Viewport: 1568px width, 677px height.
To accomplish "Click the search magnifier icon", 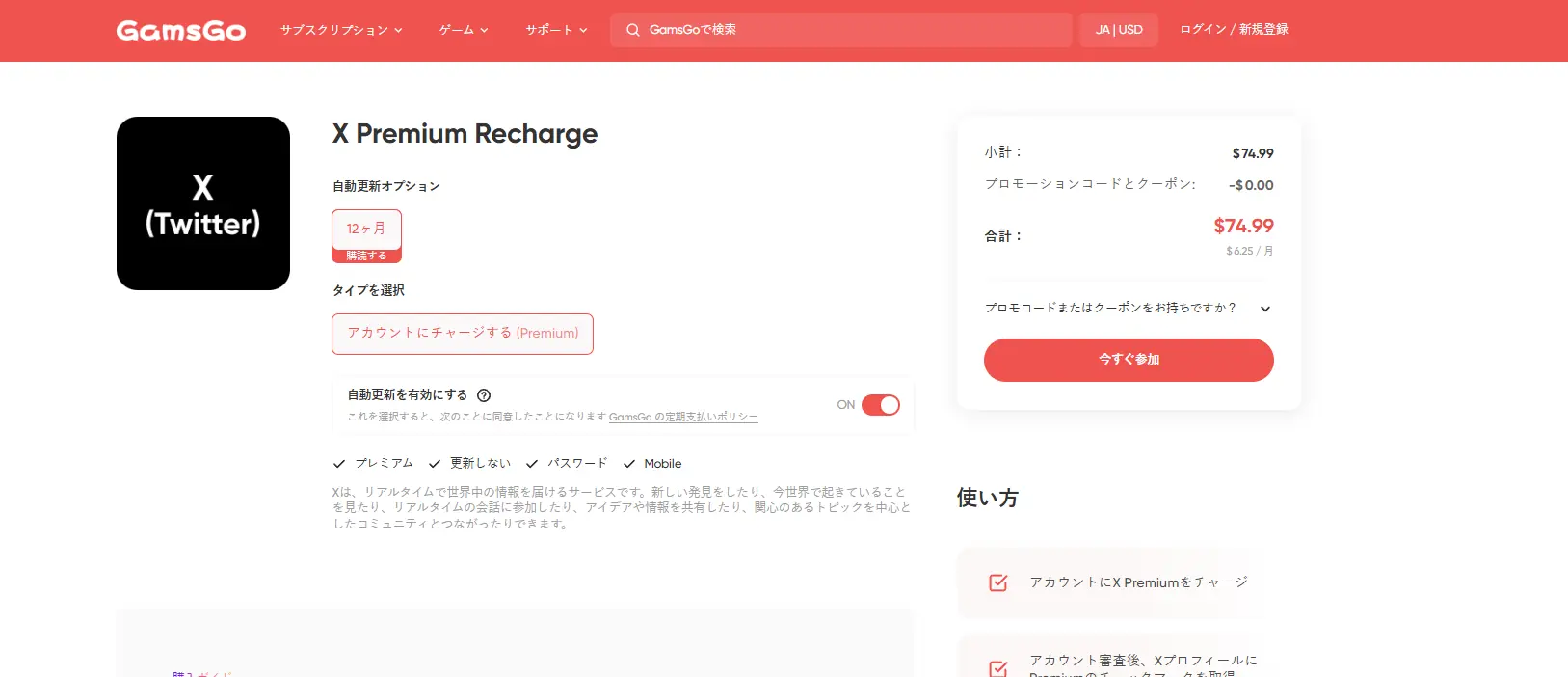I will pyautogui.click(x=632, y=30).
